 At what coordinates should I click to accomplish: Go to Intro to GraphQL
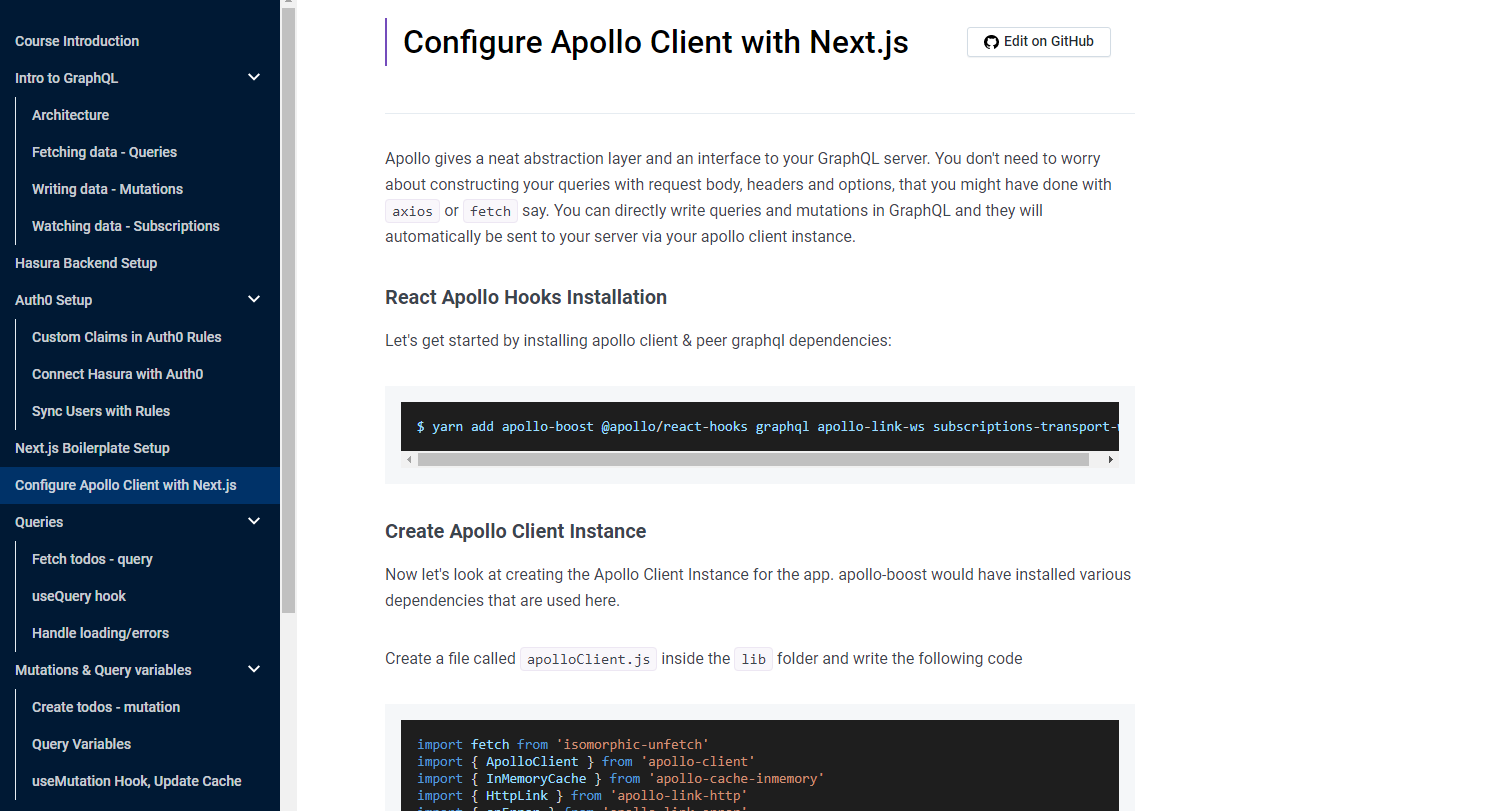tap(67, 78)
